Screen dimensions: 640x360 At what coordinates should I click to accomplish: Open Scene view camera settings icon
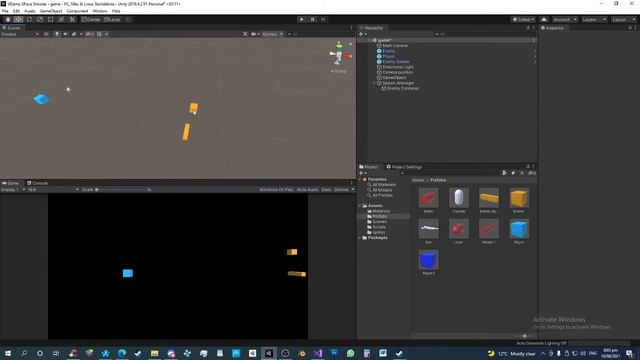(255, 34)
